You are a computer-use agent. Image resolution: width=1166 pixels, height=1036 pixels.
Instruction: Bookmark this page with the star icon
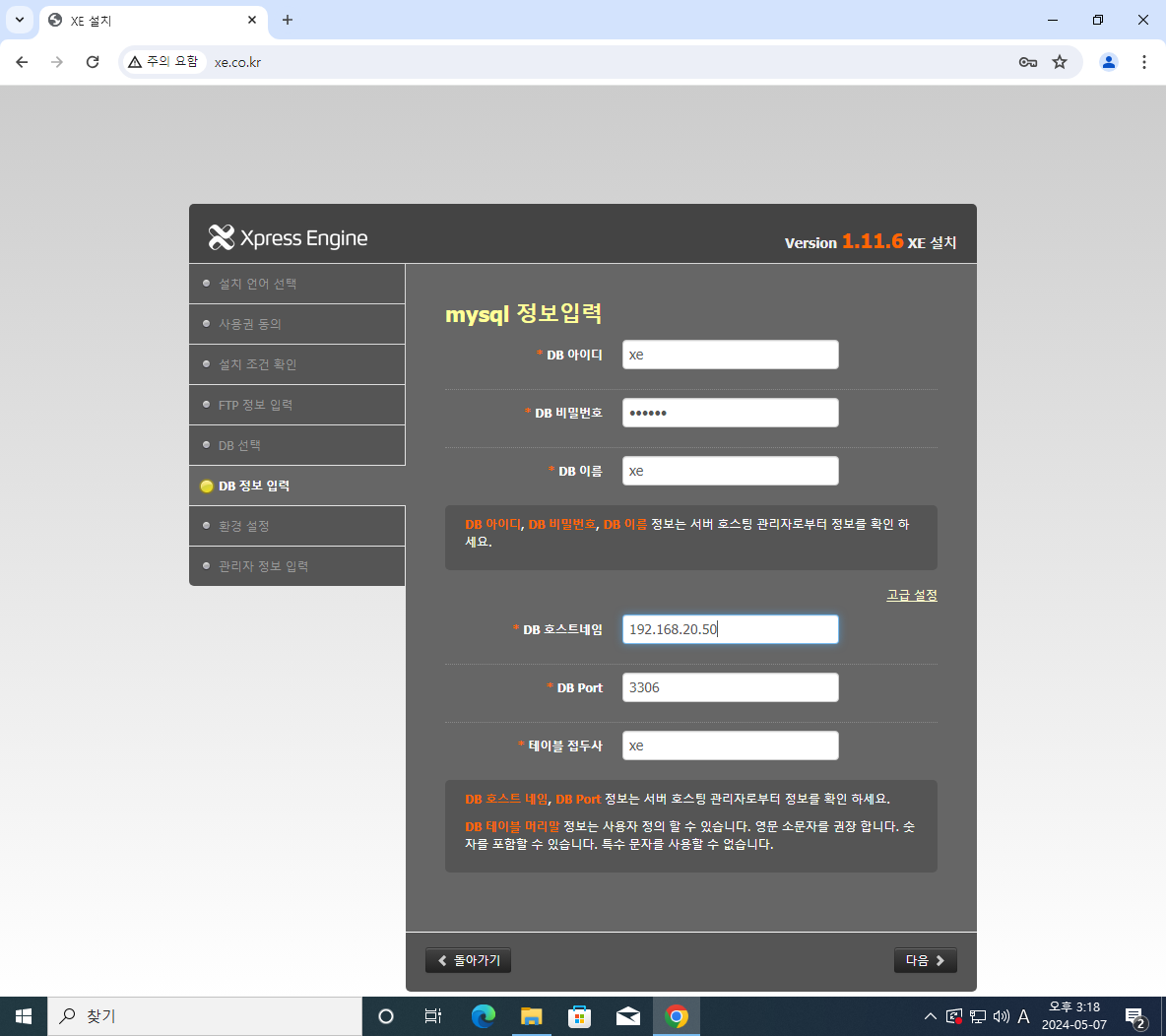click(x=1060, y=62)
